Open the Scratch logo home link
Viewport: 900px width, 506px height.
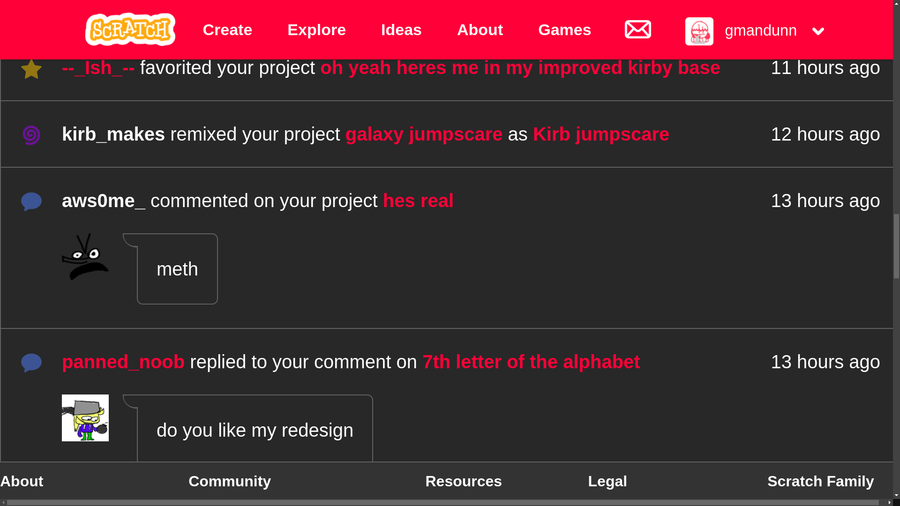pyautogui.click(x=130, y=30)
